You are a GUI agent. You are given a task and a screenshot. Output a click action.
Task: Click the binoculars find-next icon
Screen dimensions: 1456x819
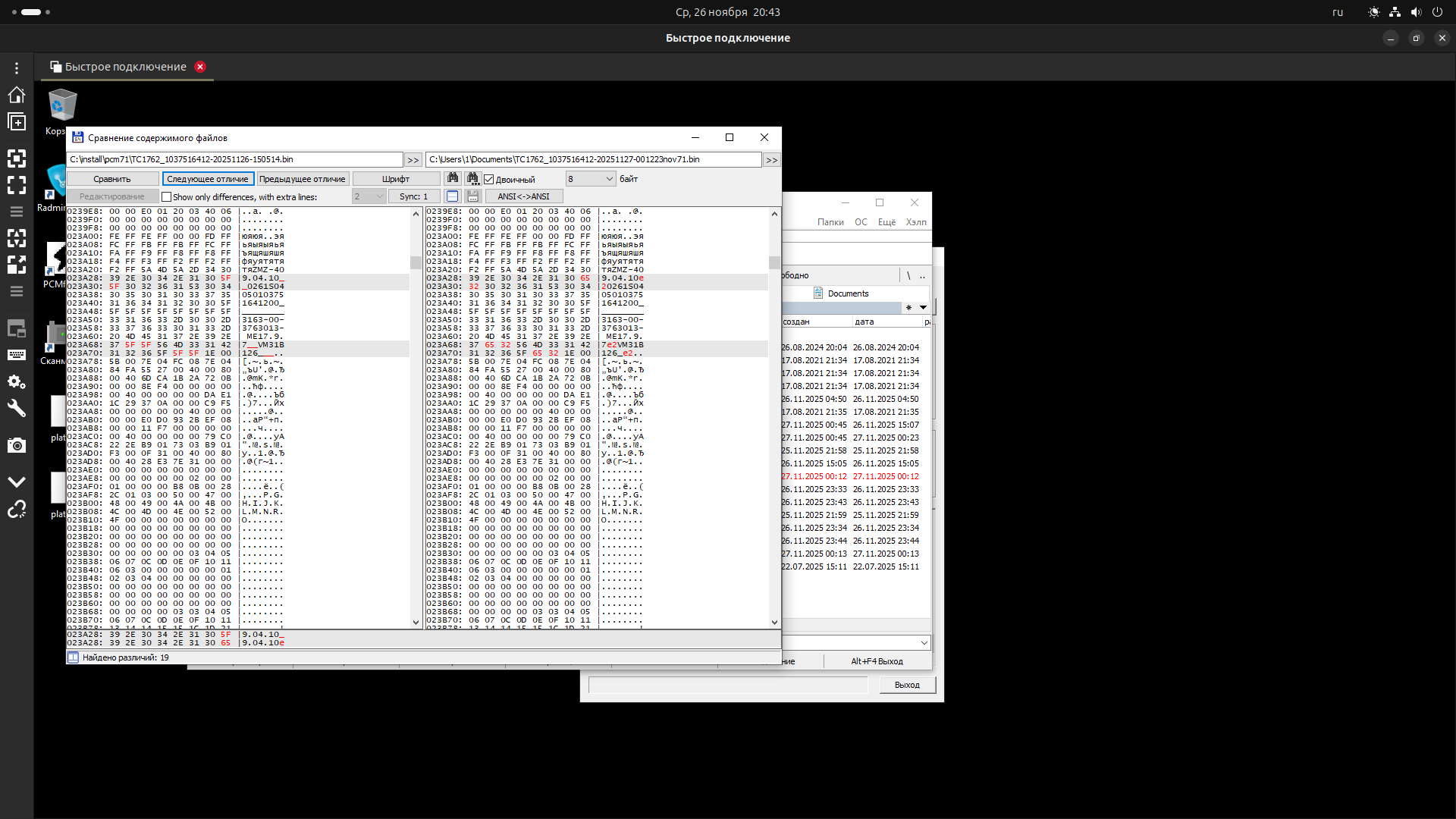click(472, 178)
